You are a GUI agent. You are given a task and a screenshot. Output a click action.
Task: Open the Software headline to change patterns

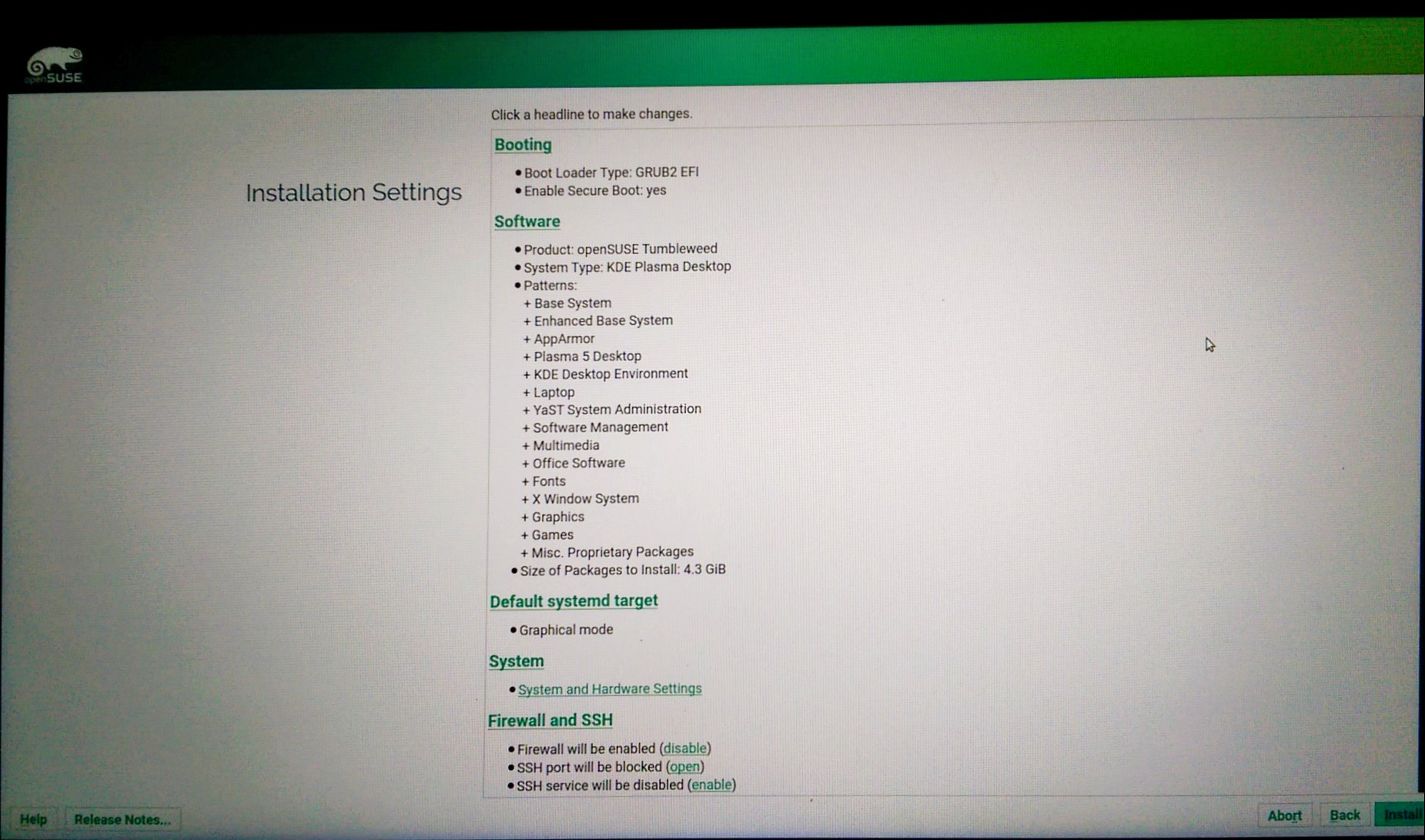(x=527, y=222)
